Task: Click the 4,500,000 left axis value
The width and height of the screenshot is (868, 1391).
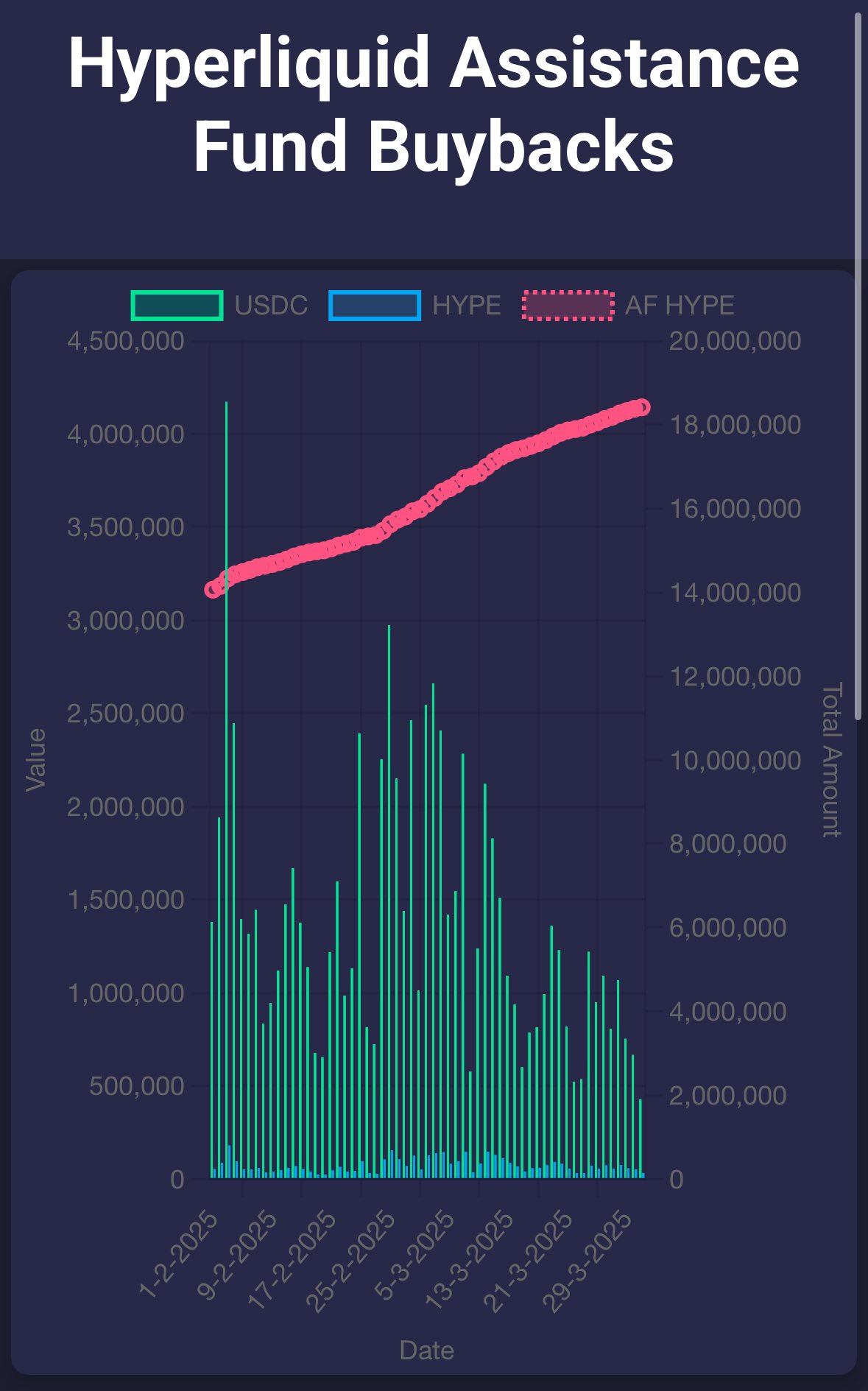Action: [125, 341]
